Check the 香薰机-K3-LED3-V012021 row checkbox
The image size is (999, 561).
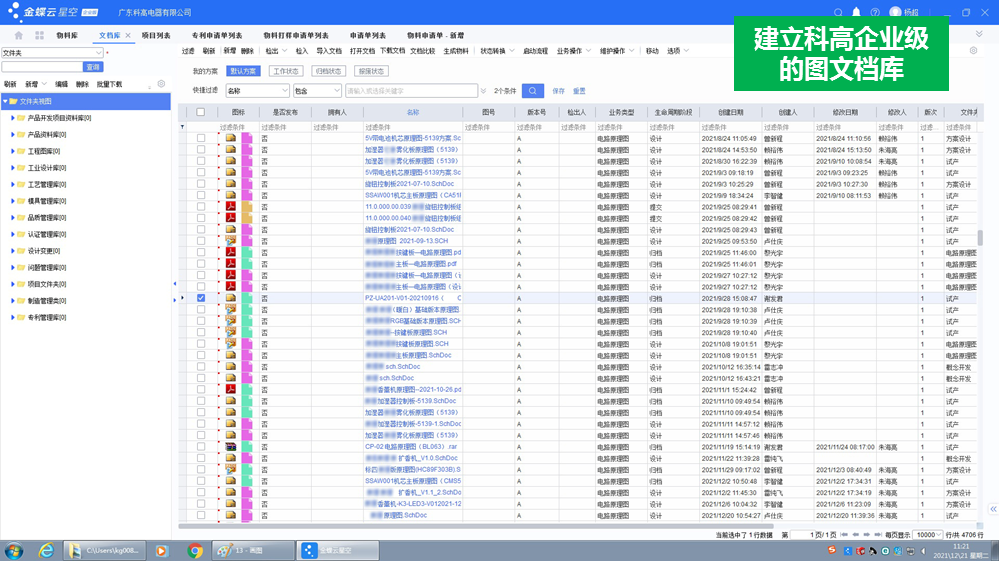201,504
